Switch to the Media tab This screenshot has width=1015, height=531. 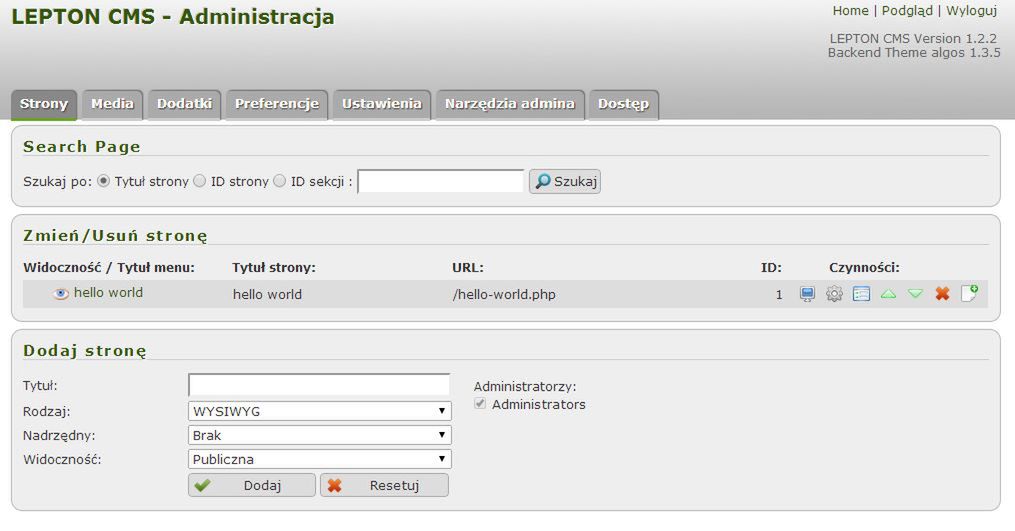pos(113,104)
